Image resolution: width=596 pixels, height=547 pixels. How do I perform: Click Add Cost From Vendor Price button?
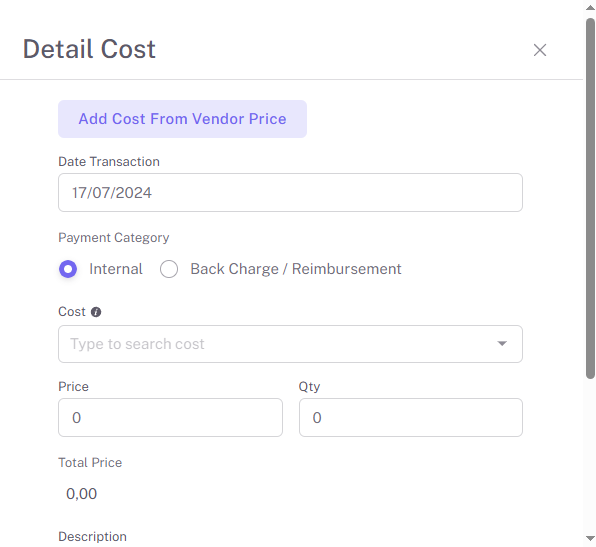point(182,119)
